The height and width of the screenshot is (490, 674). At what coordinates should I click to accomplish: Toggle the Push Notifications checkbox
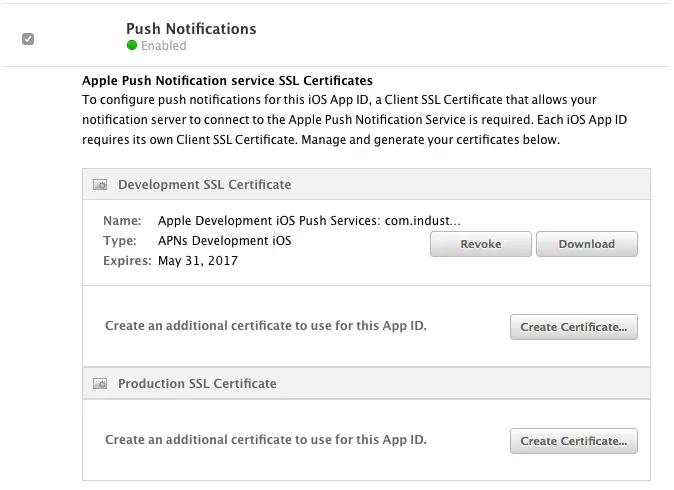click(28, 39)
